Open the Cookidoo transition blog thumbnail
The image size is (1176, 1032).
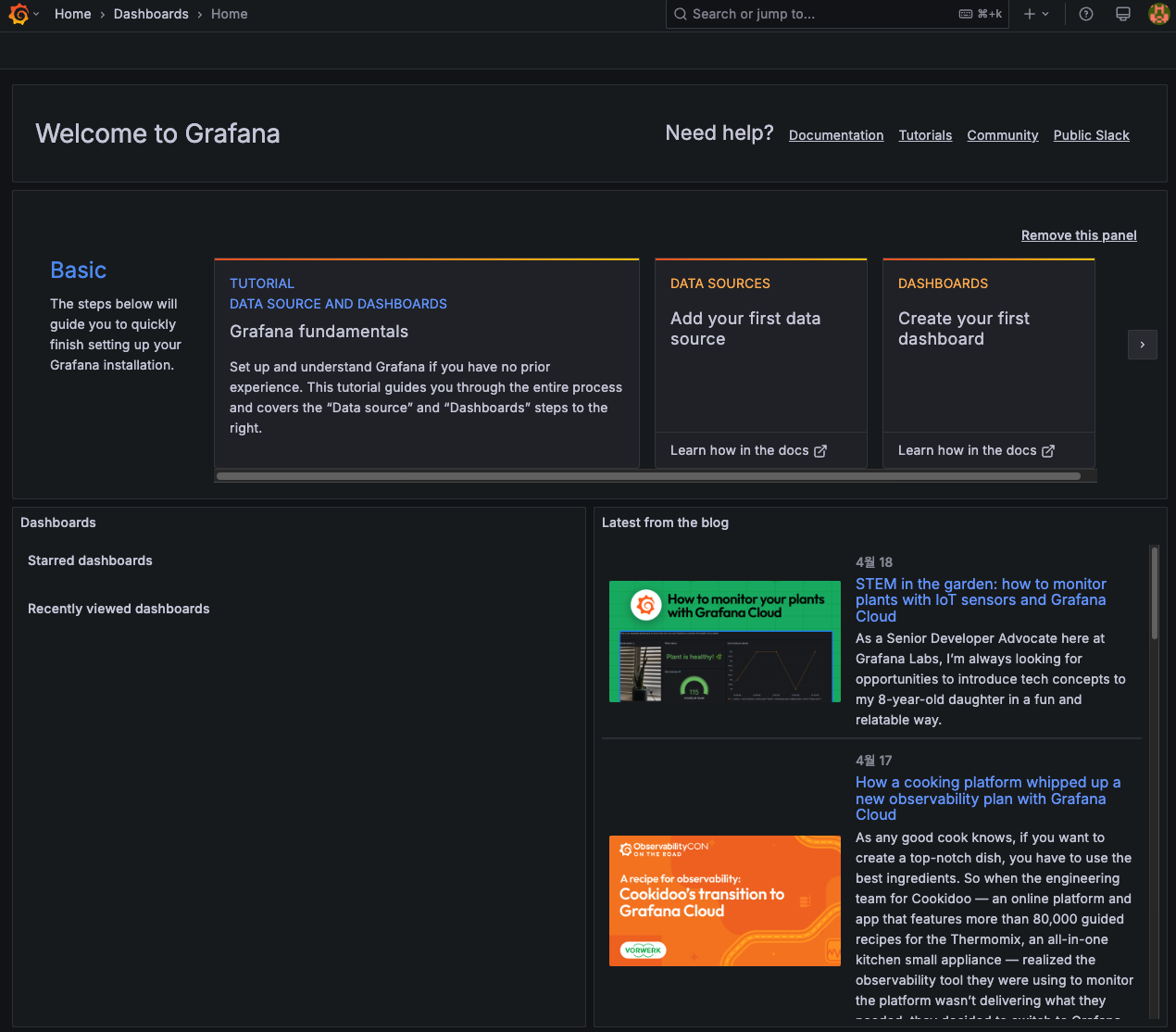(x=725, y=900)
